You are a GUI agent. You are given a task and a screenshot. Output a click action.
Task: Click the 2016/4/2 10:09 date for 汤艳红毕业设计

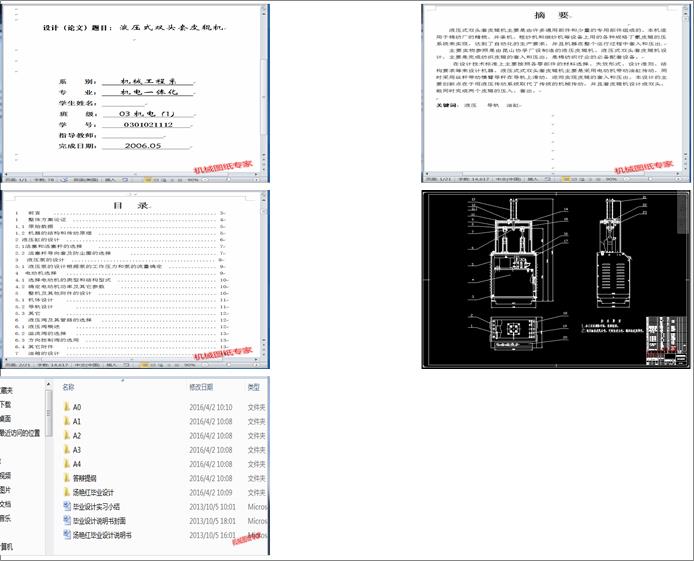(x=211, y=492)
